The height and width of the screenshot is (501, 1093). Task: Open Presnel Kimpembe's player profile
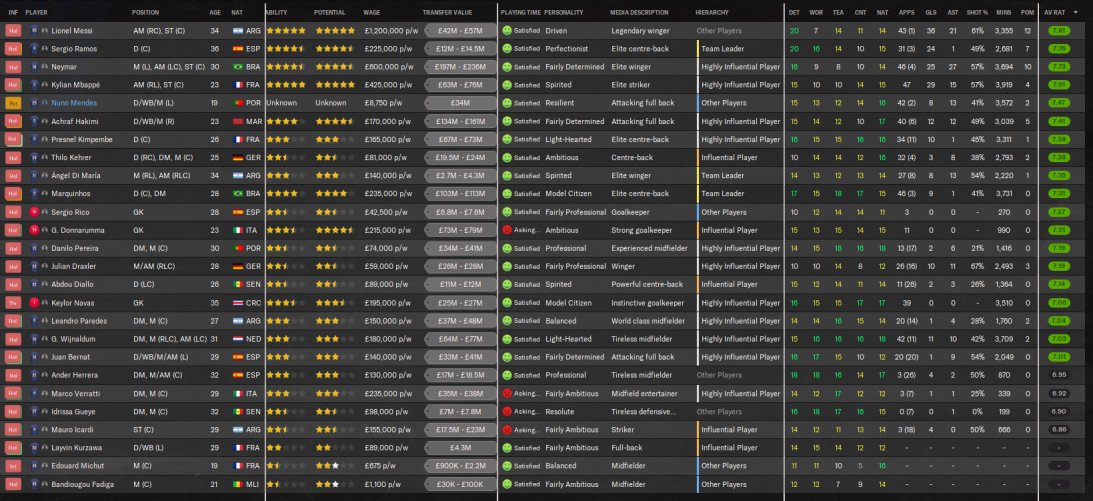pos(82,139)
